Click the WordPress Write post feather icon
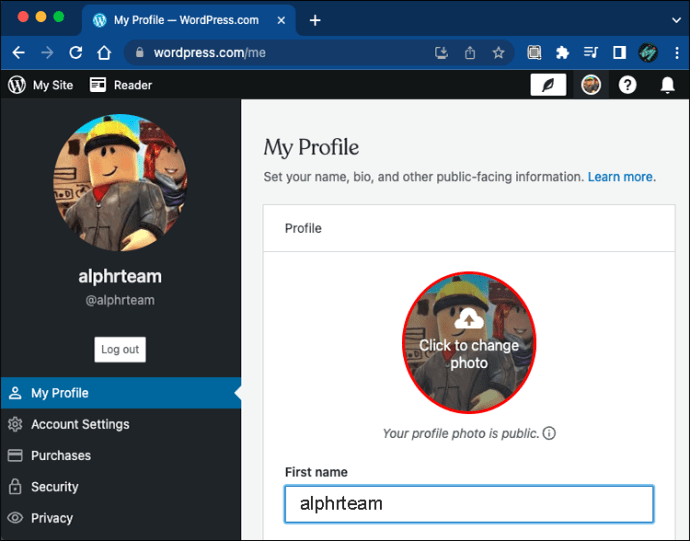The height and width of the screenshot is (541, 690). pyautogui.click(x=548, y=85)
